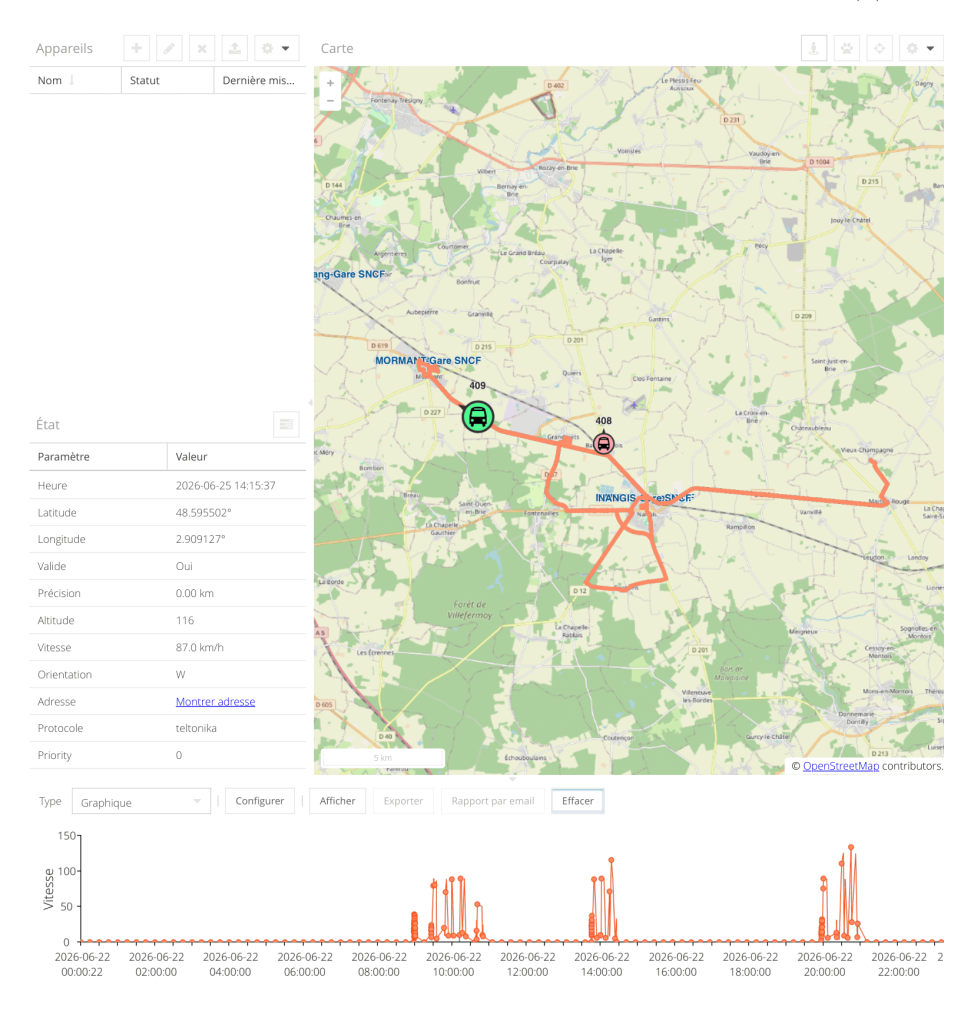Click the remove device X icon
The image size is (974, 1024).
tap(202, 48)
